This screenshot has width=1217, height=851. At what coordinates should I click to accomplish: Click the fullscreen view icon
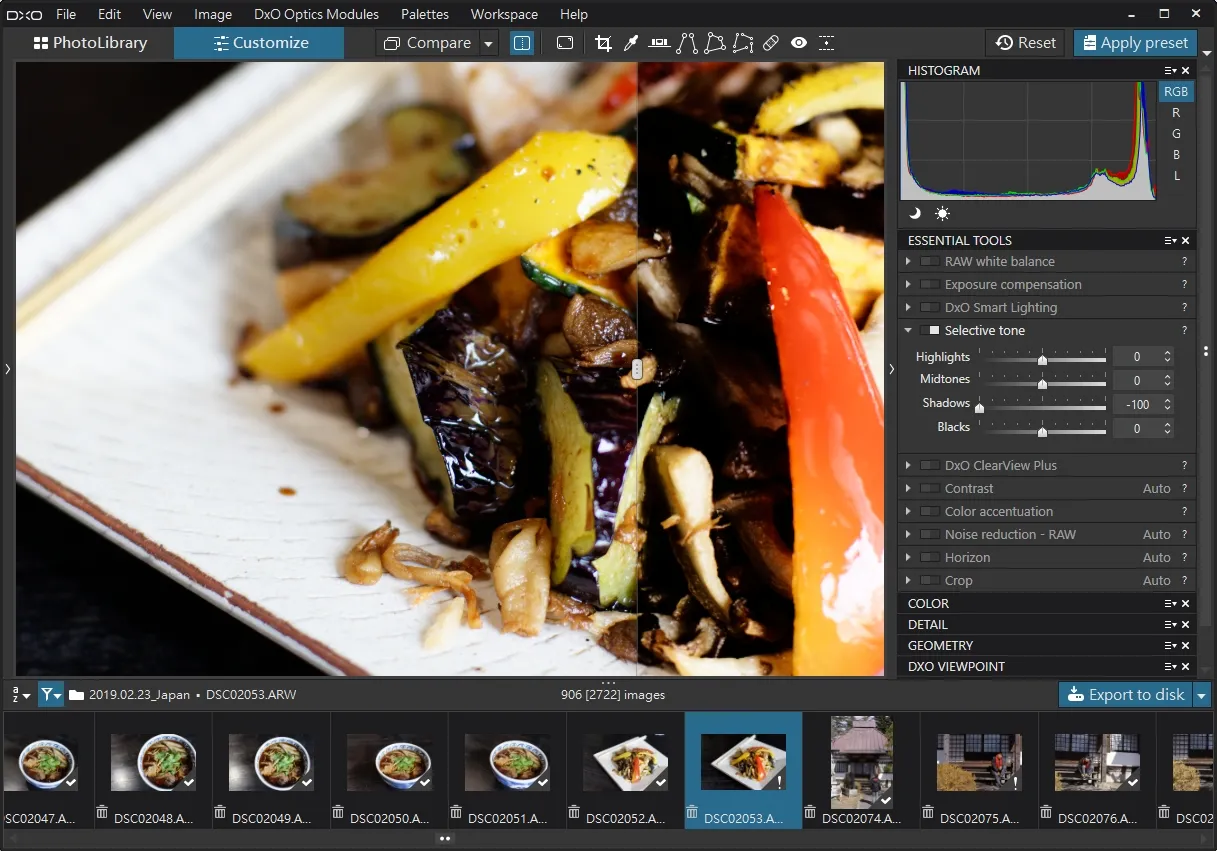coord(565,43)
